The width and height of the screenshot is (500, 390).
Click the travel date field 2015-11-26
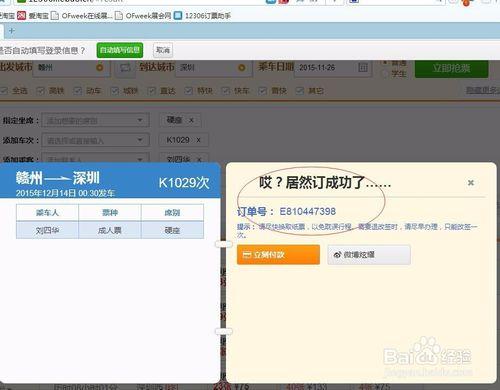(x=333, y=68)
